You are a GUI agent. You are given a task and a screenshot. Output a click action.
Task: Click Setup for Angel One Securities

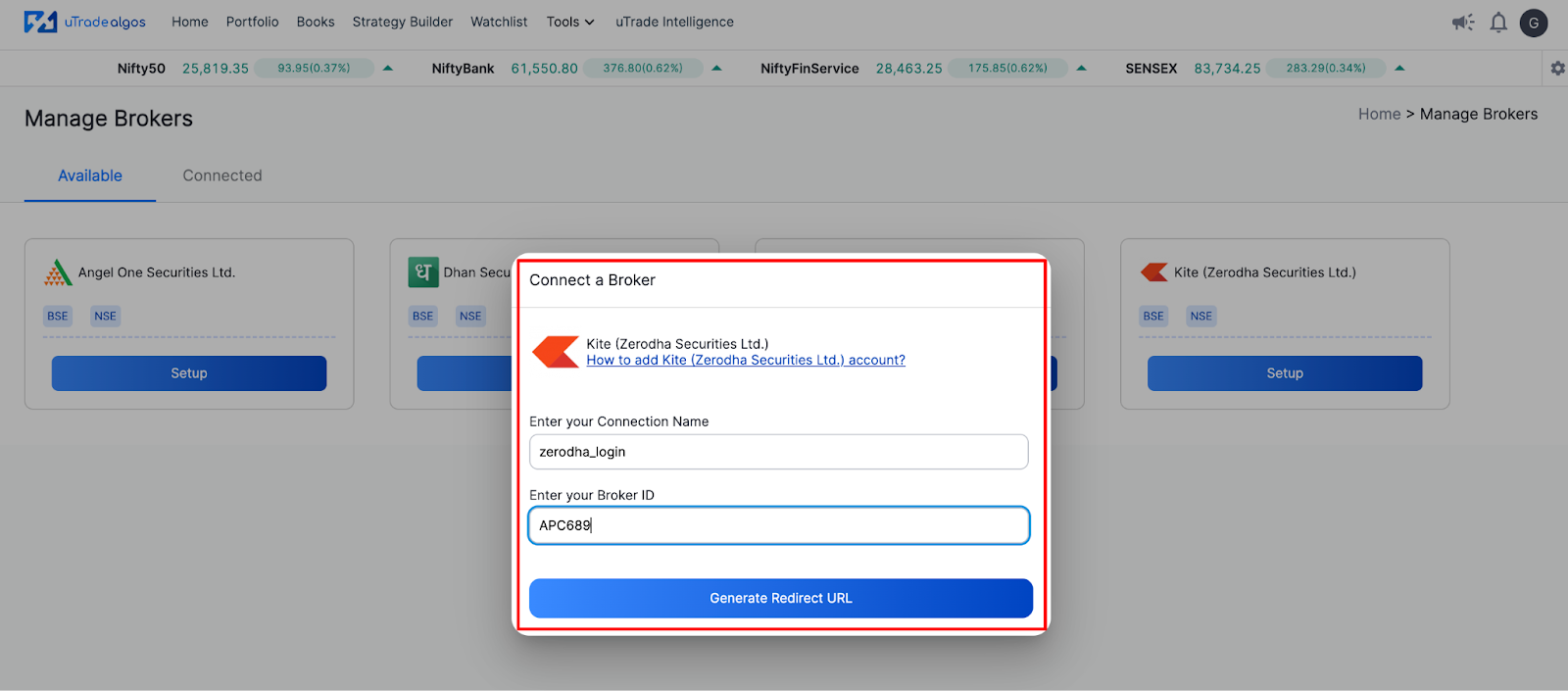[189, 373]
